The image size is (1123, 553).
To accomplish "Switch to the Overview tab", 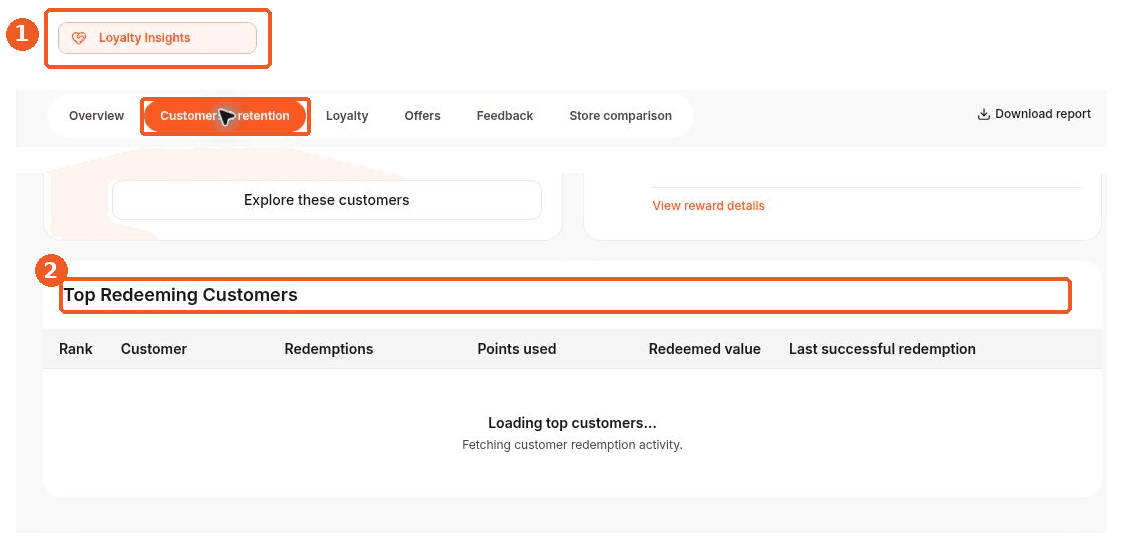I will point(96,116).
